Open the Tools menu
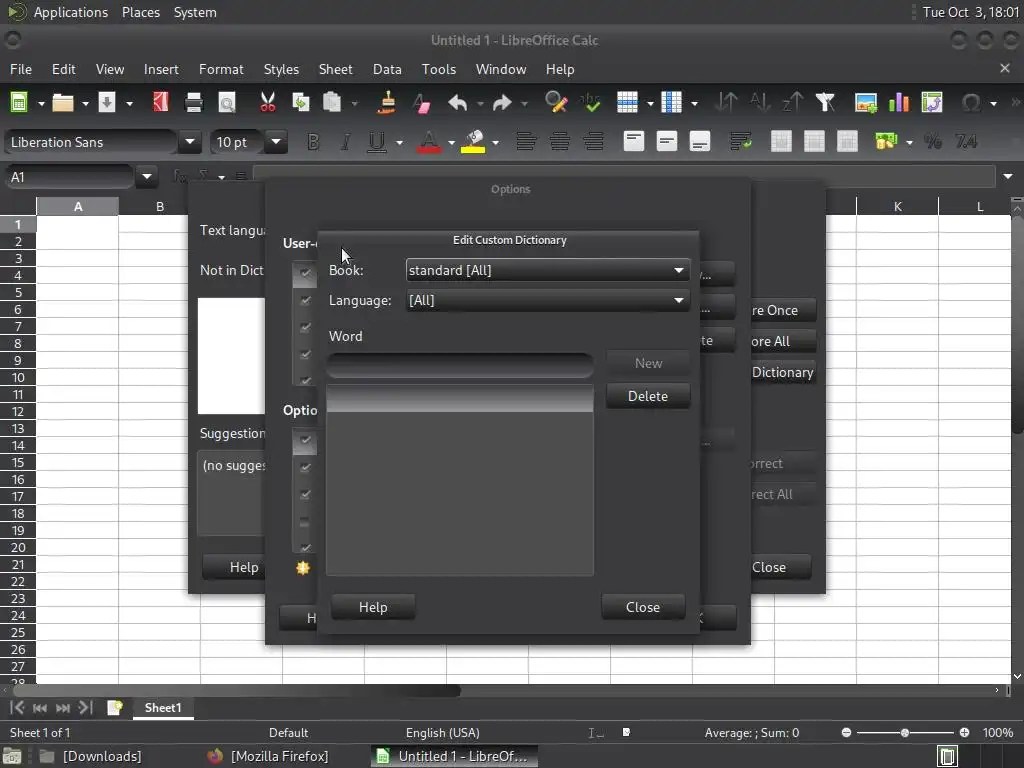The image size is (1024, 768). point(438,69)
